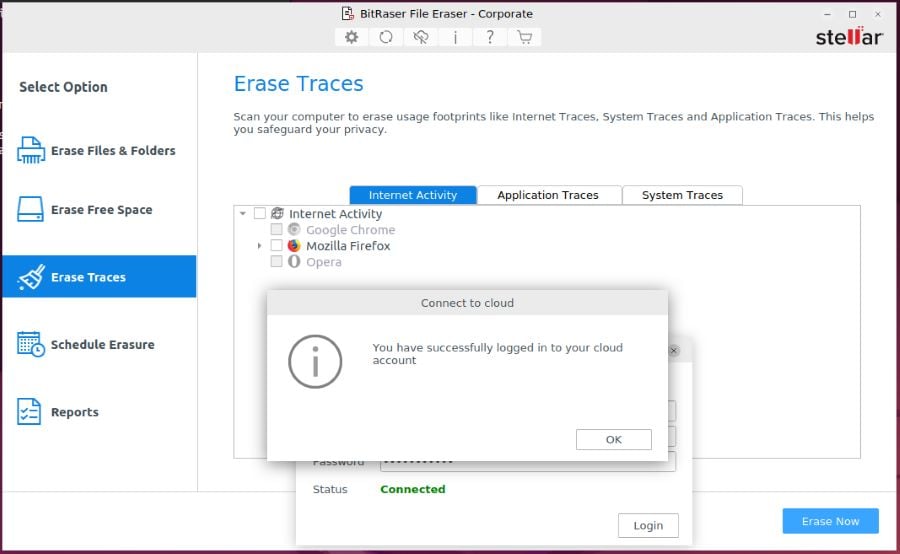The height and width of the screenshot is (554, 900).
Task: Switch to the Internet Activity tab
Action: (x=413, y=195)
